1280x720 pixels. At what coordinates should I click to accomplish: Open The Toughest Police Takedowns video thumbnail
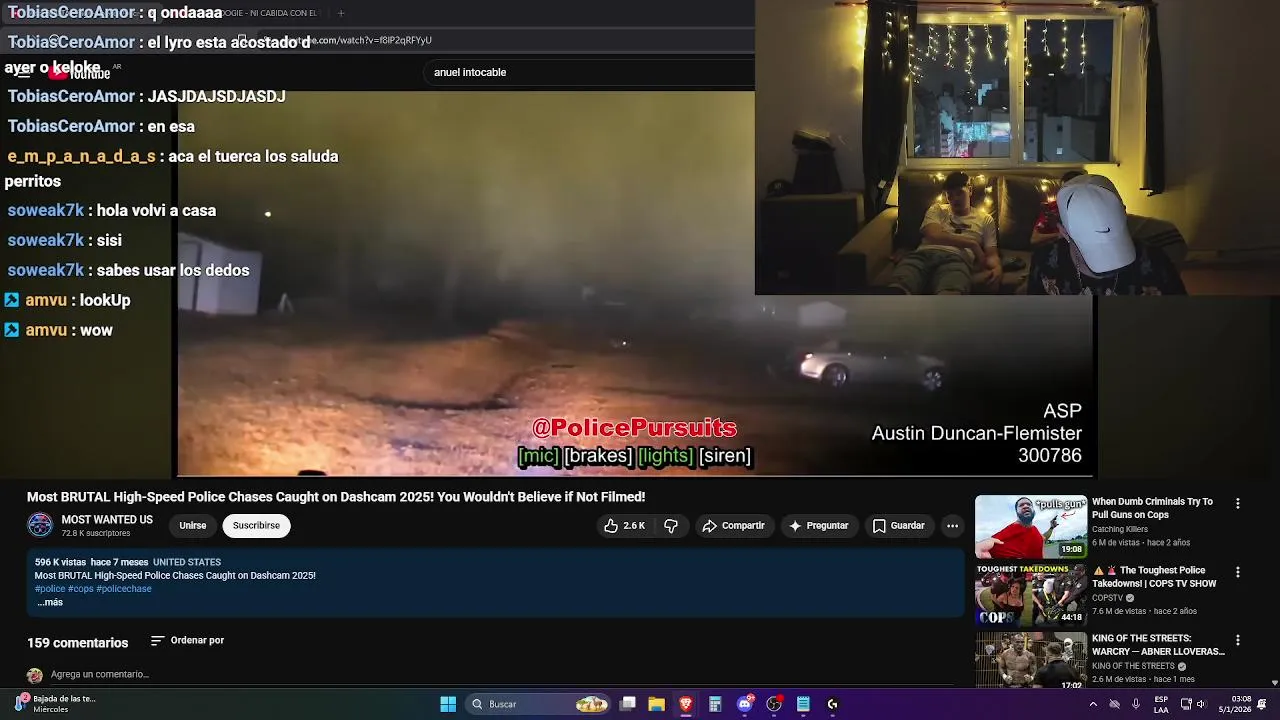click(x=1030, y=595)
